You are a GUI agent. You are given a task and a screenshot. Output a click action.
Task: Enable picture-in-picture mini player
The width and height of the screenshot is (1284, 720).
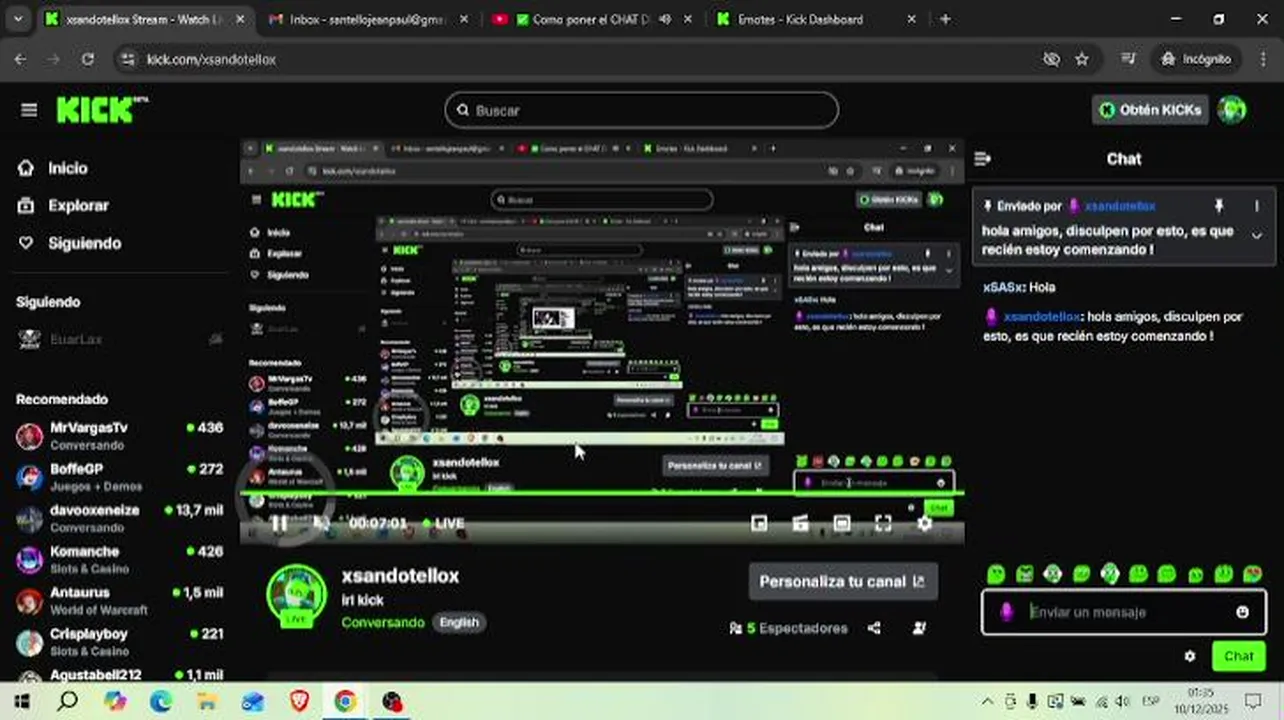point(759,523)
